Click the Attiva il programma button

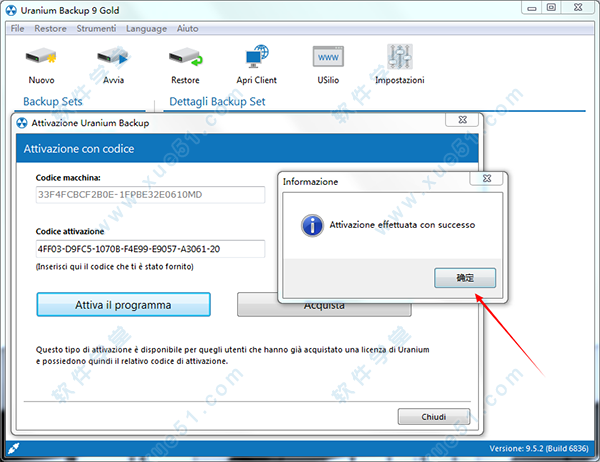tap(123, 305)
